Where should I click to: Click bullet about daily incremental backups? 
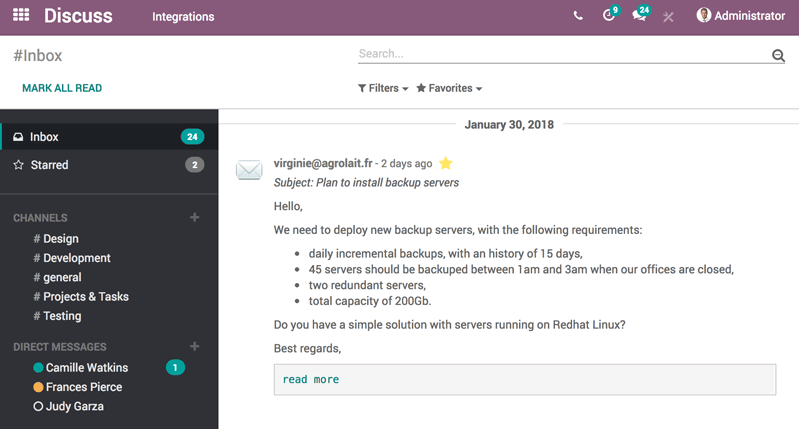point(445,254)
